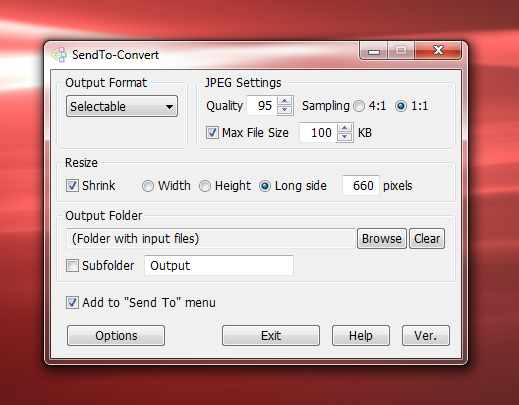Click the Subfolder name text field

pyautogui.click(x=219, y=266)
